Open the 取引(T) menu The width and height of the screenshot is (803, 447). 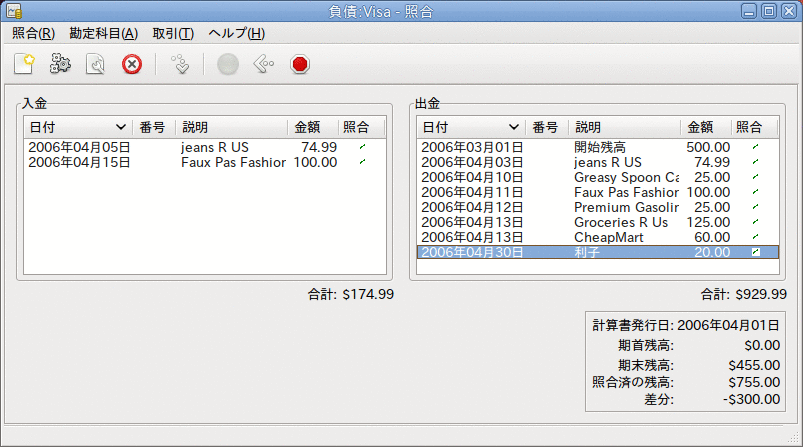point(173,34)
